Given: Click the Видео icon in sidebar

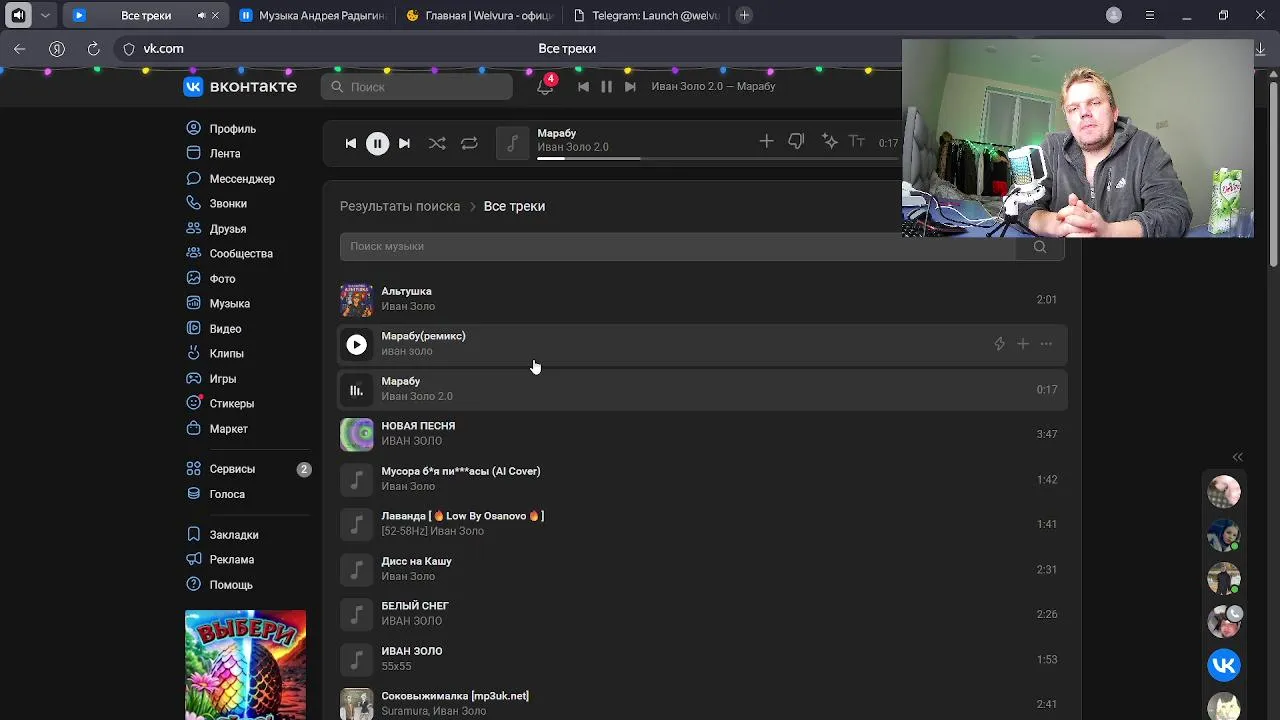Looking at the screenshot, I should (x=194, y=328).
